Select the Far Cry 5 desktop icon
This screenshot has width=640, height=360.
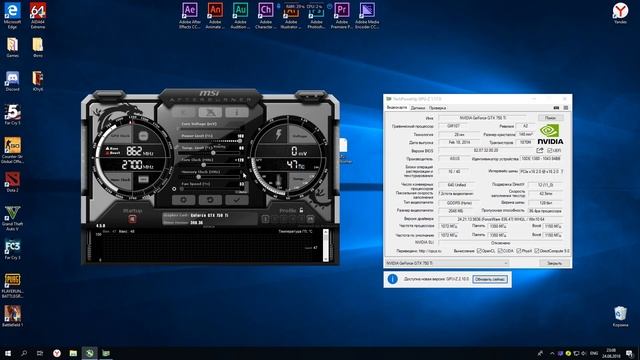coord(13,114)
